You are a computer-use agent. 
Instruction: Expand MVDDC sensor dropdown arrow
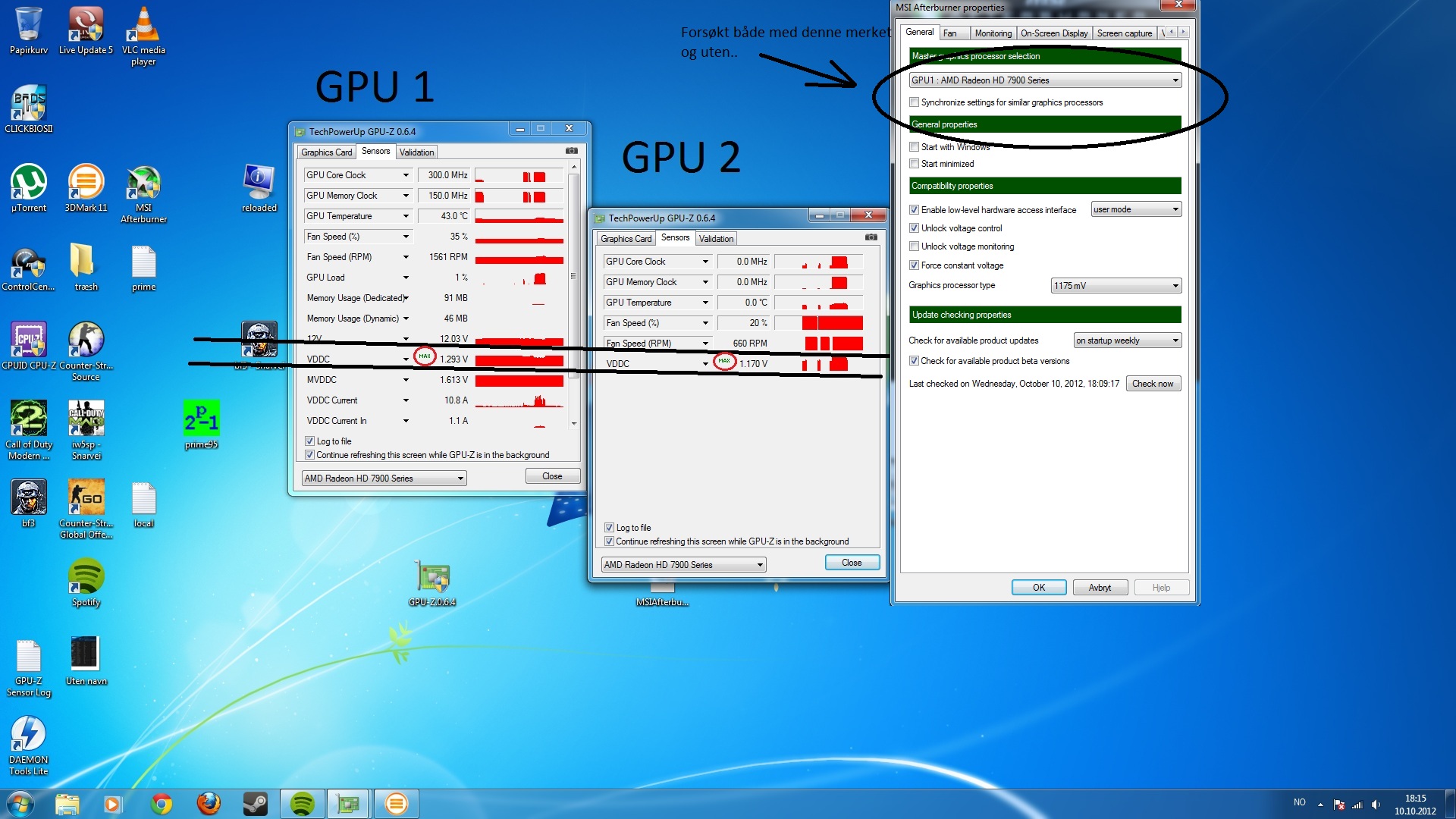[x=406, y=380]
